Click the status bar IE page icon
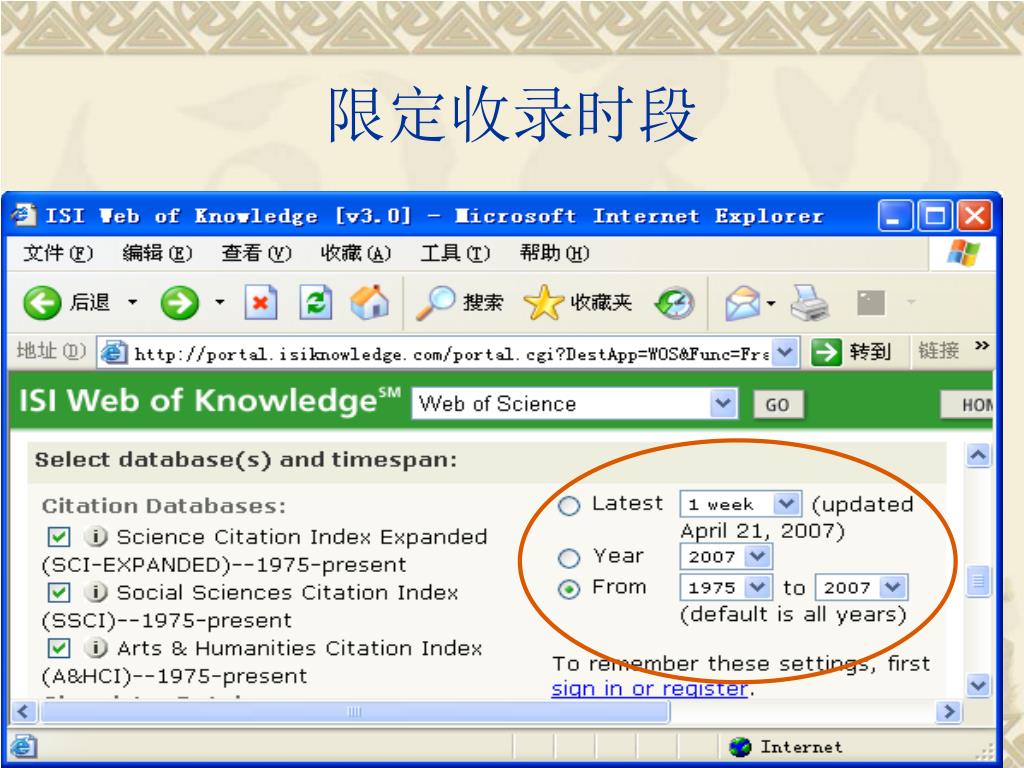The width and height of the screenshot is (1024, 768). click(x=23, y=746)
